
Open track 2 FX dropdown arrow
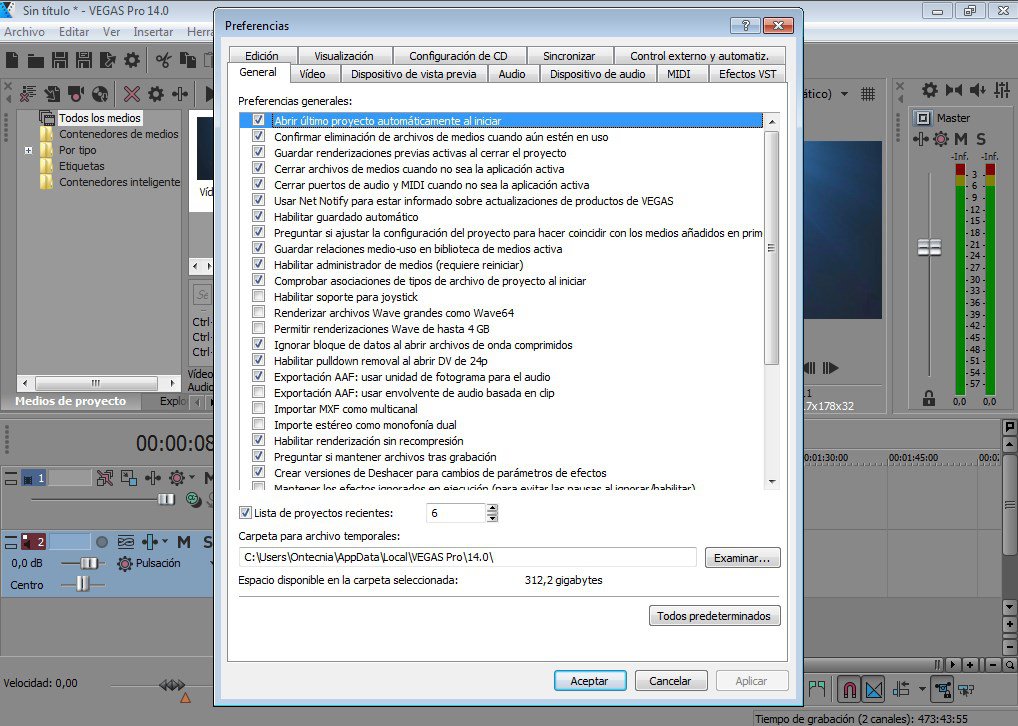[x=165, y=541]
